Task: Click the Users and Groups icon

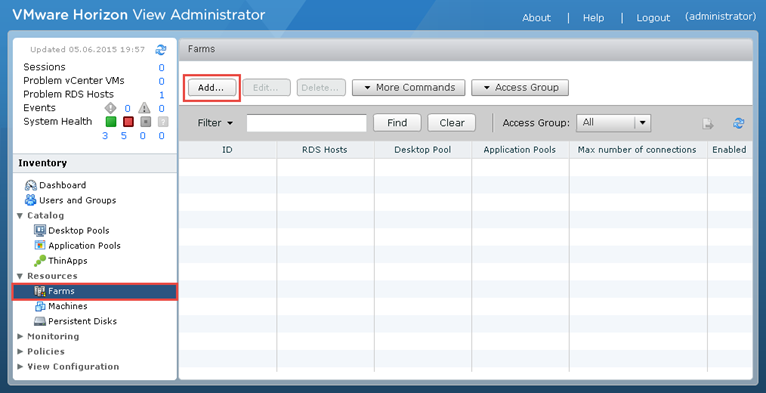Action: [x=31, y=200]
